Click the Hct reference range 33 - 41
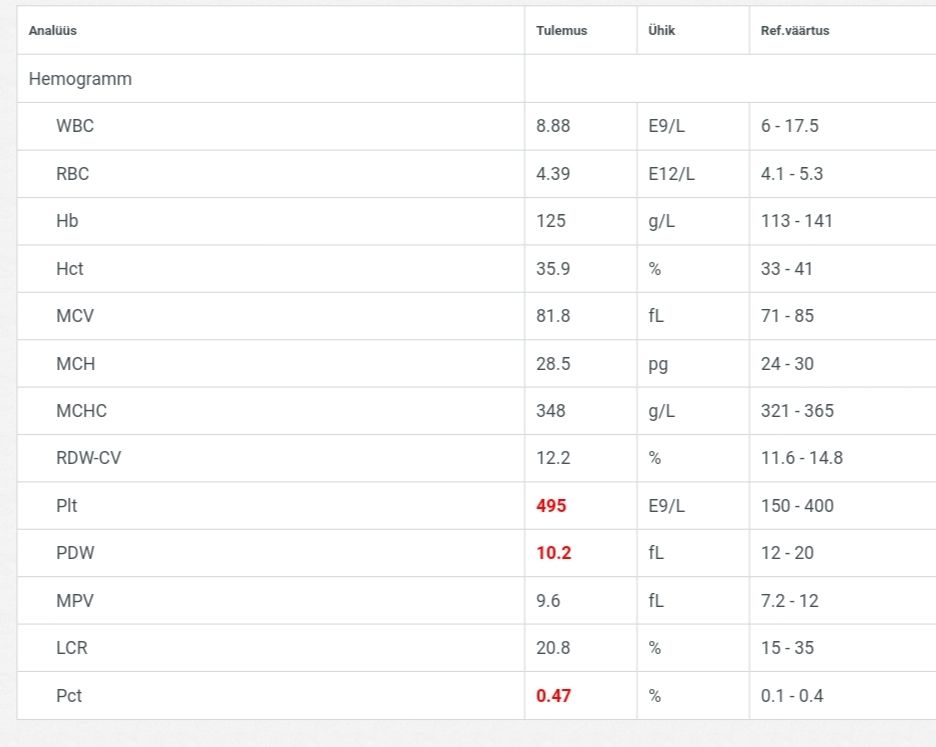The height and width of the screenshot is (747, 936). [x=787, y=269]
